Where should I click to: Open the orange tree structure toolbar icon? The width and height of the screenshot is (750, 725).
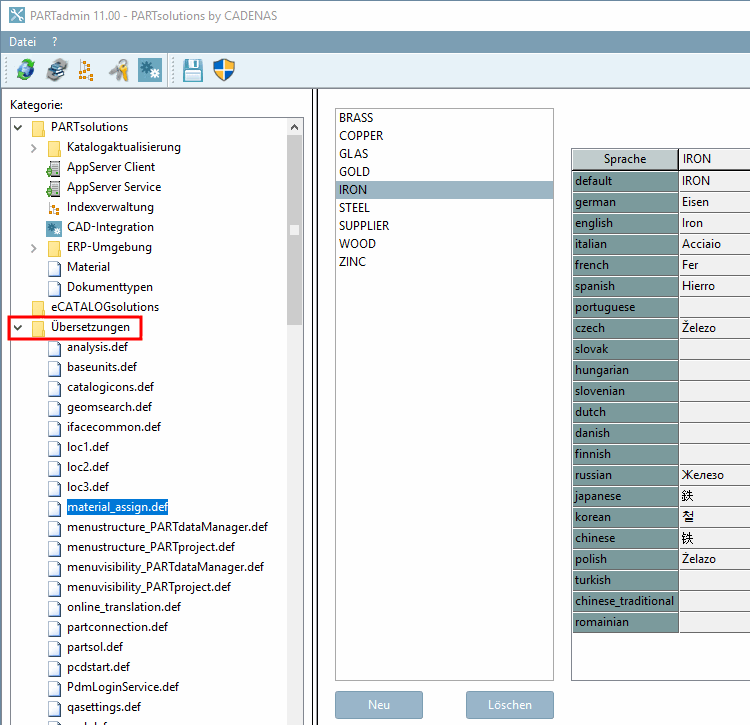click(86, 69)
